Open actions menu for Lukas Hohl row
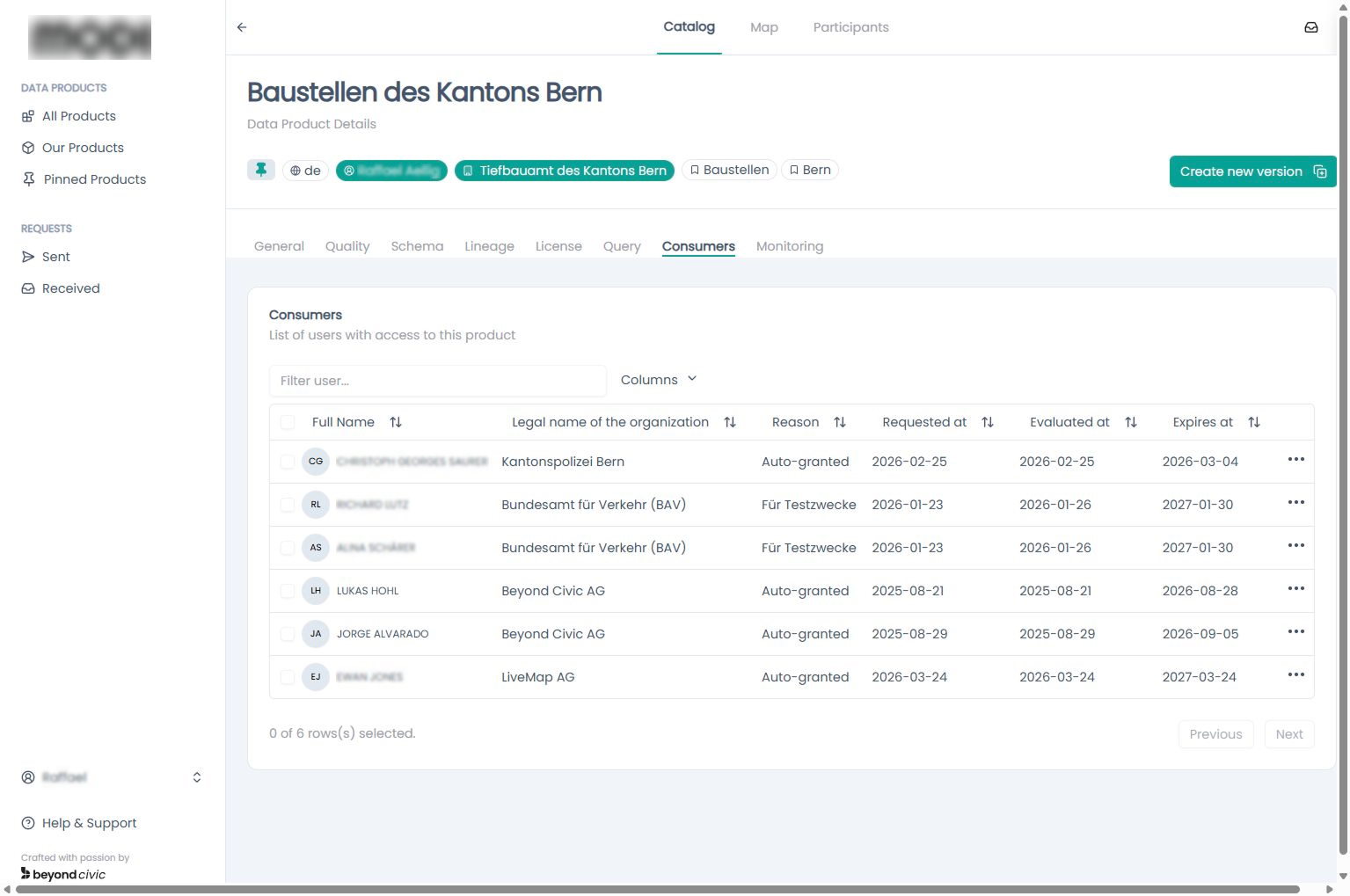Viewport: 1350px width, 896px height. tap(1295, 589)
